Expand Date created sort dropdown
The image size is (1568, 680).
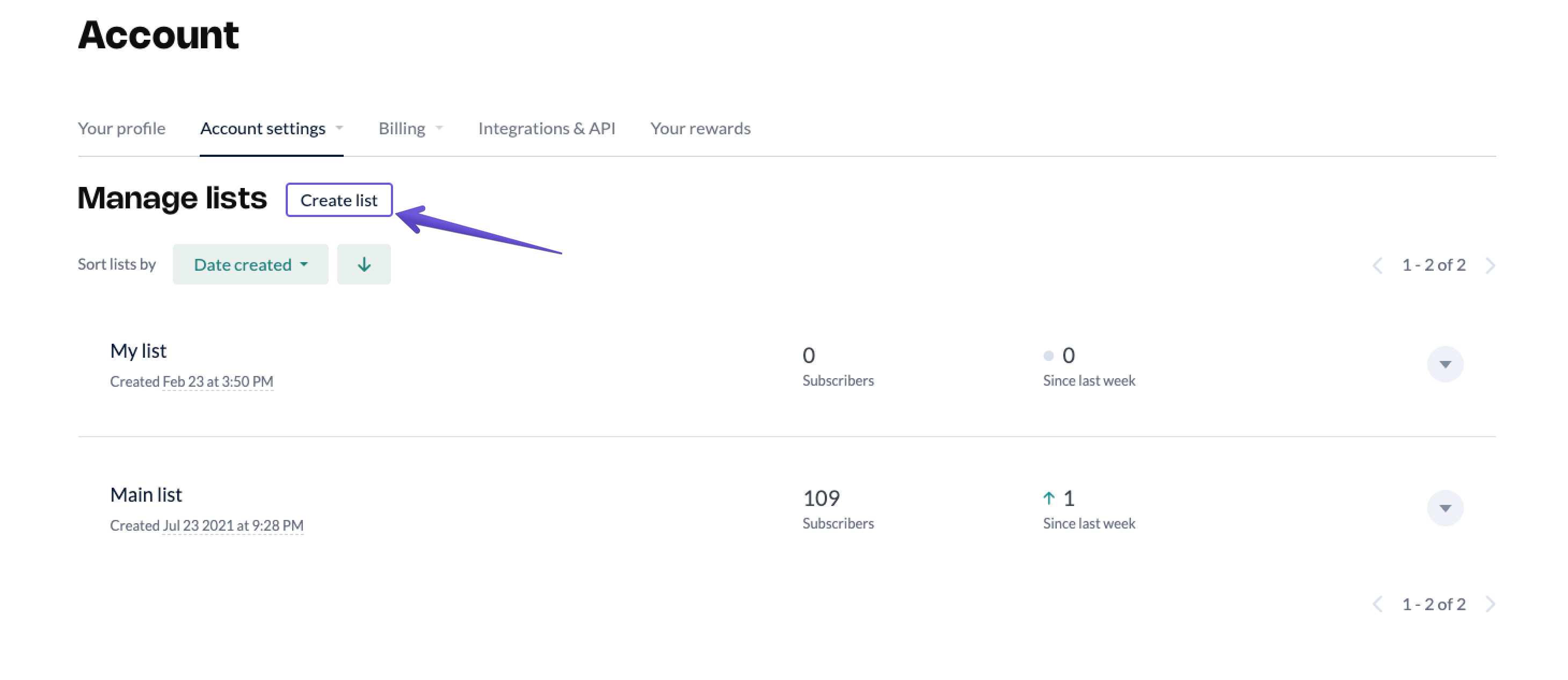click(250, 264)
